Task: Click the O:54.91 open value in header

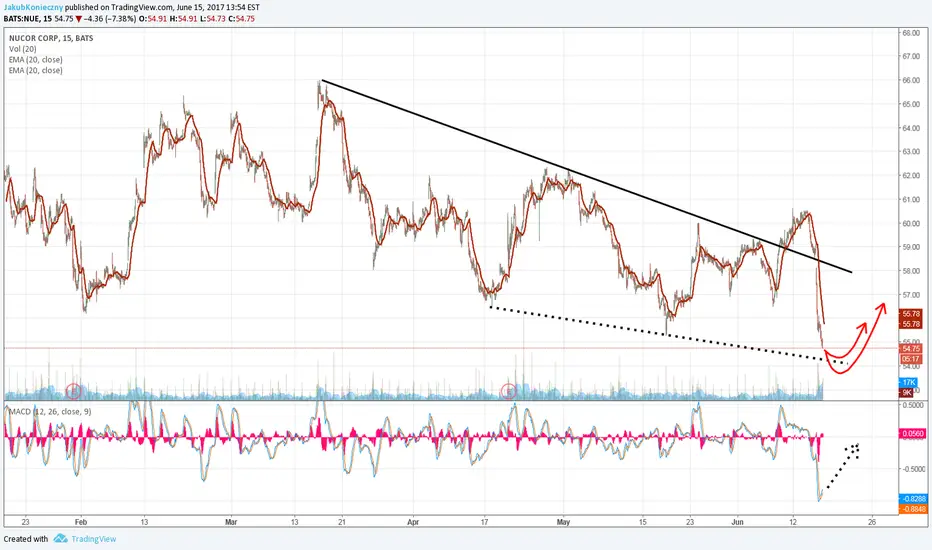Action: coord(153,18)
